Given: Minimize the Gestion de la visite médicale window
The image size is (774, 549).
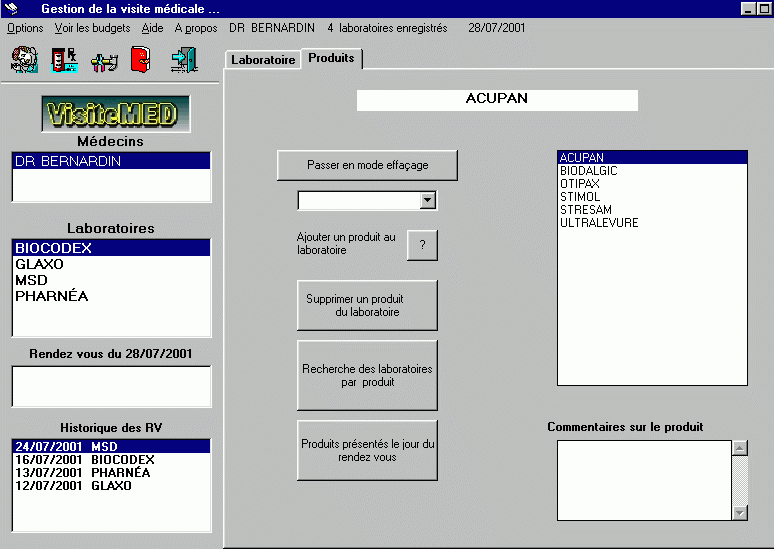Looking at the screenshot, I should pos(748,9).
